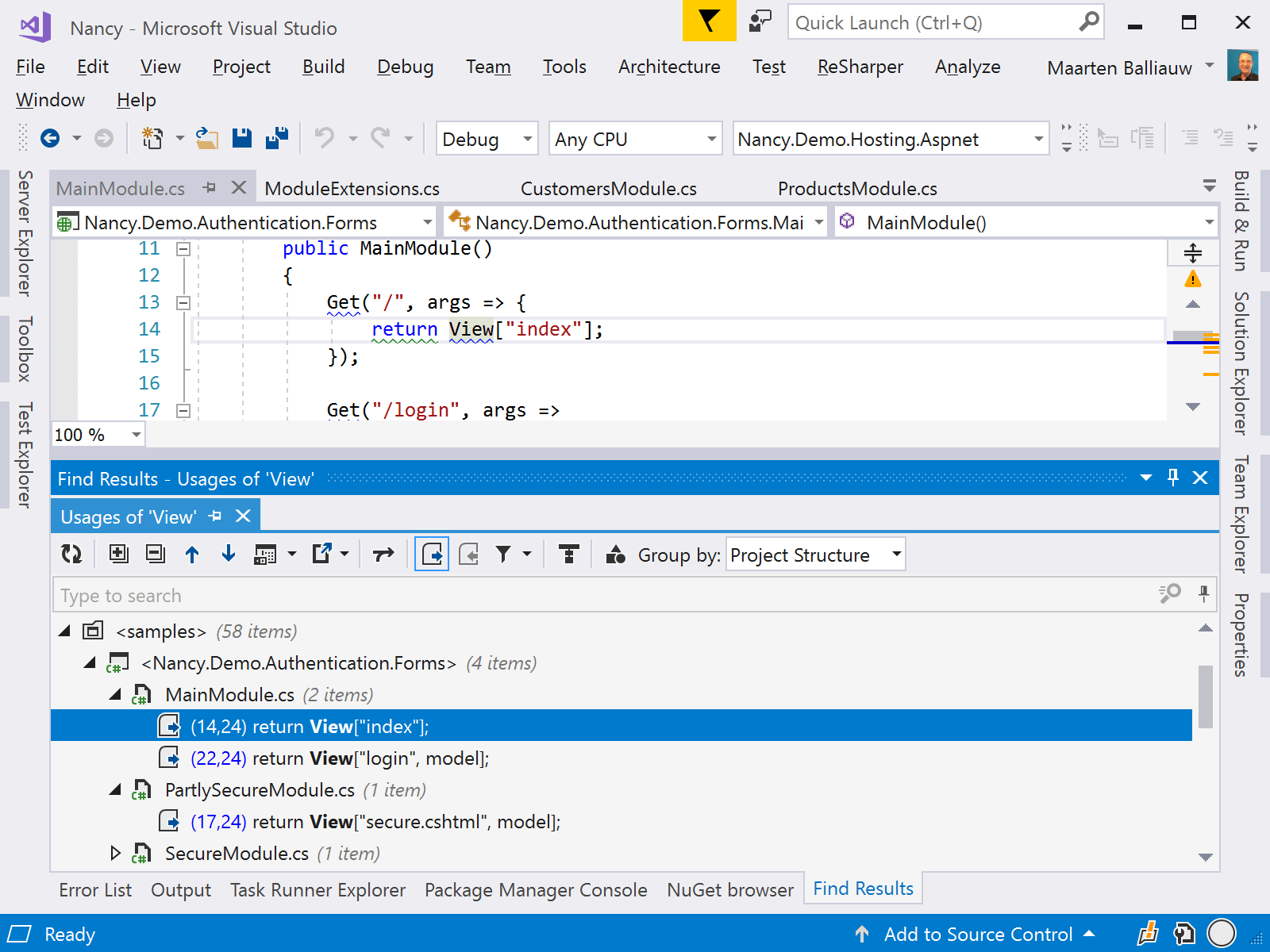Open the feedback icon beside Quick Launch
The image size is (1270, 952).
coord(760,21)
